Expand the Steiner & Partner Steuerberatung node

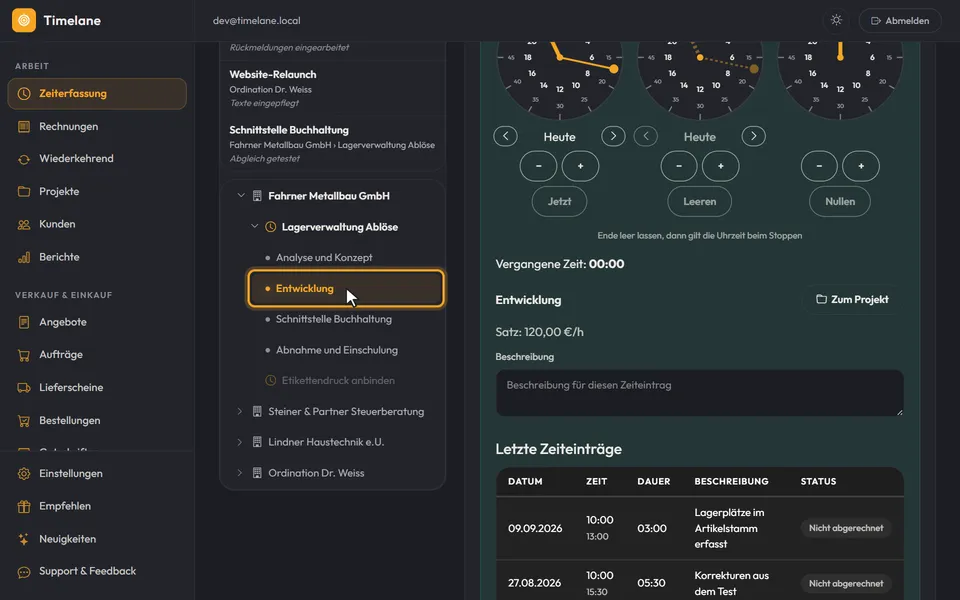point(240,411)
